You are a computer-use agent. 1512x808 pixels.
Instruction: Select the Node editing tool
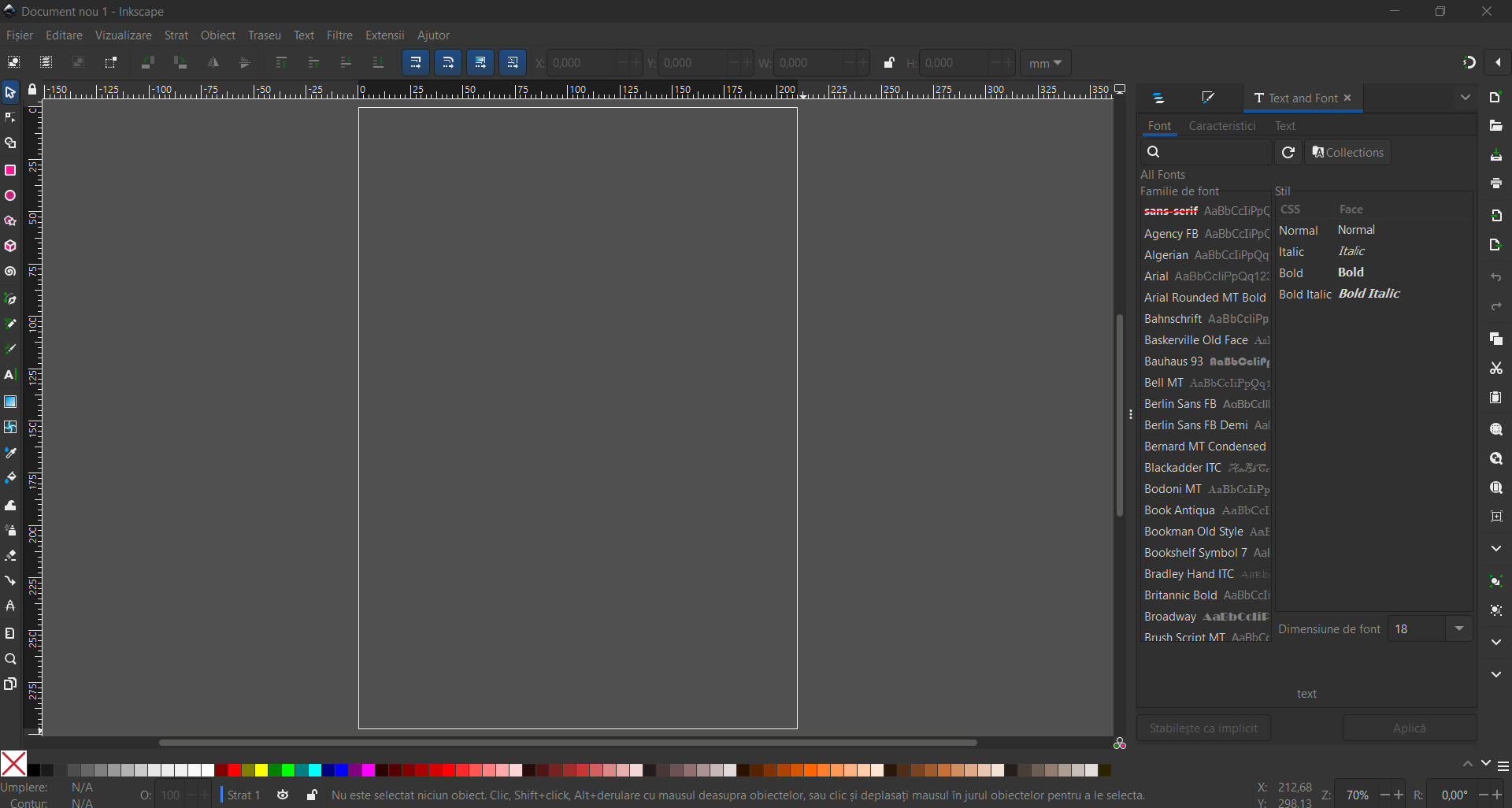10,118
